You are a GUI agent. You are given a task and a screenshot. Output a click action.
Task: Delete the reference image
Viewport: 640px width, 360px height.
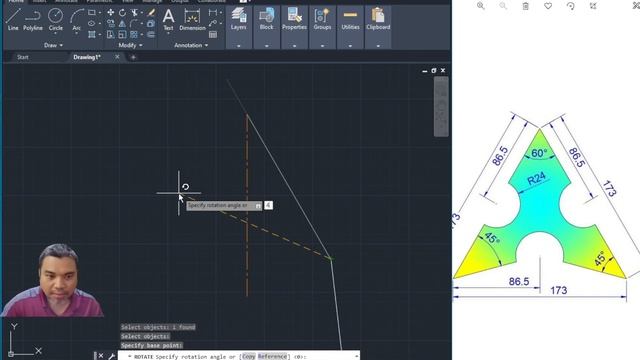(526, 6)
